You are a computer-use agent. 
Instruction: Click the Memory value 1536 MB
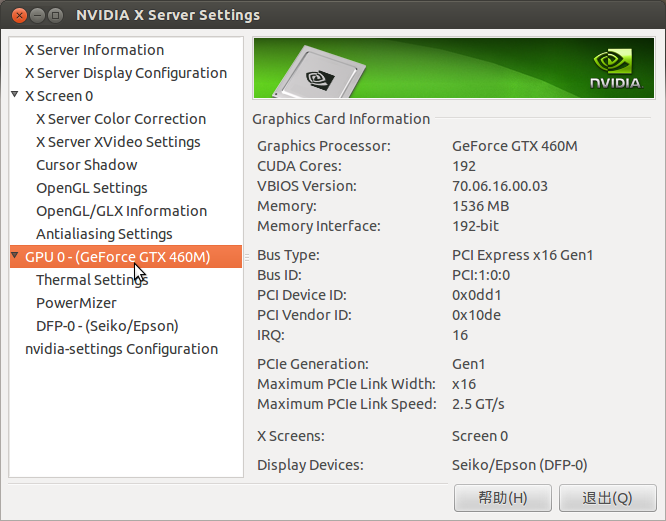[x=480, y=206]
